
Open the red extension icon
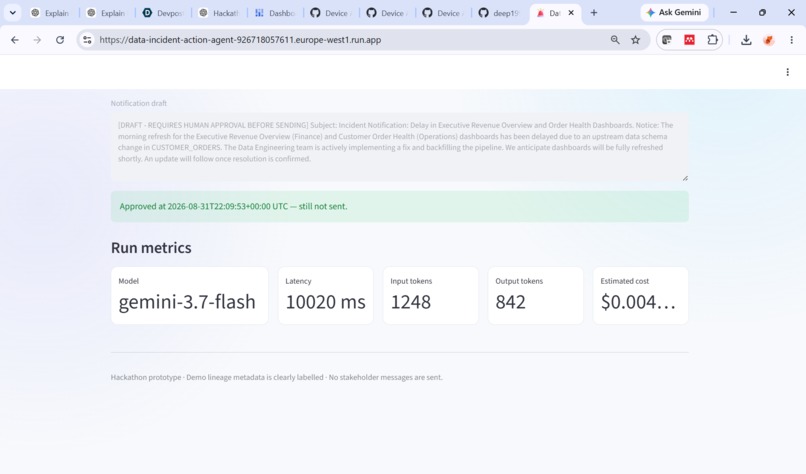tap(689, 40)
